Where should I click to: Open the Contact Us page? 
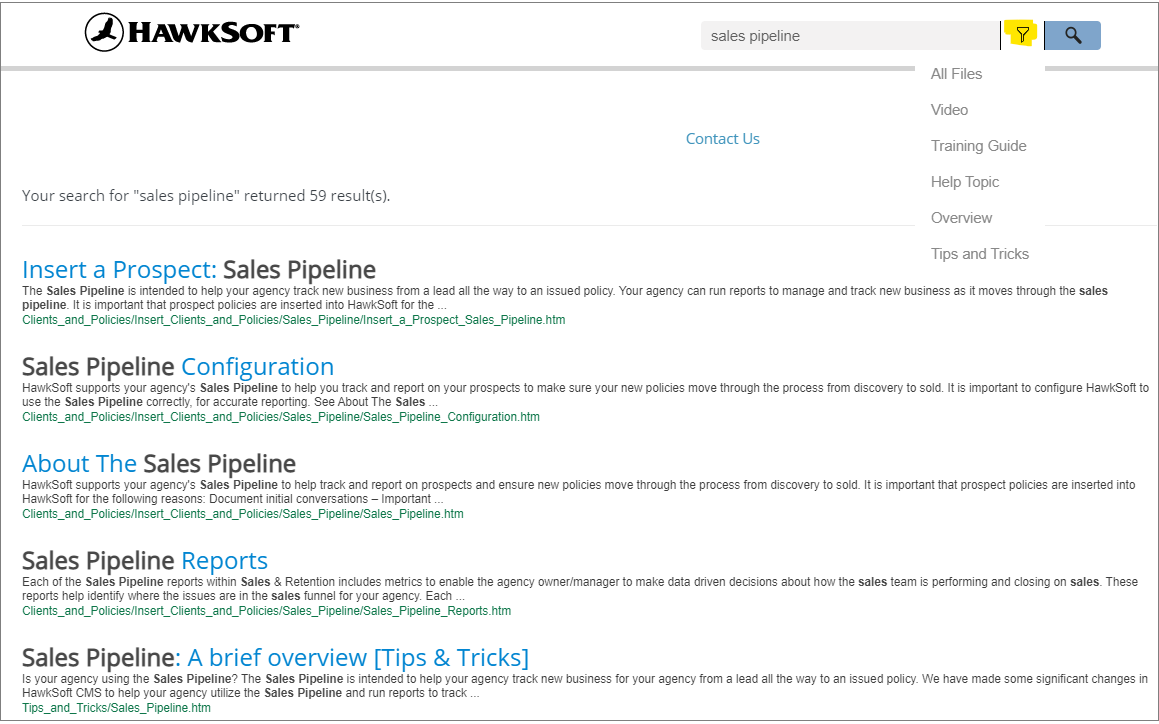(x=722, y=138)
